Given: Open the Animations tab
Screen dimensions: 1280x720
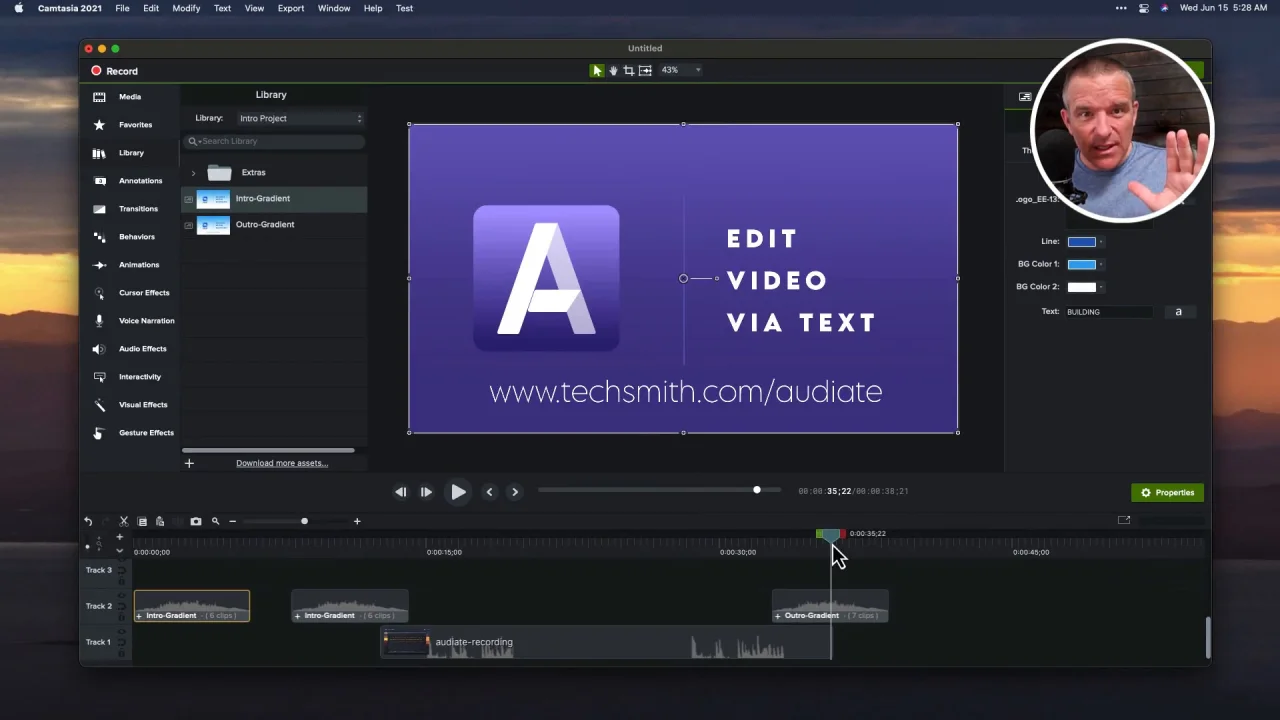Looking at the screenshot, I should click(x=138, y=265).
